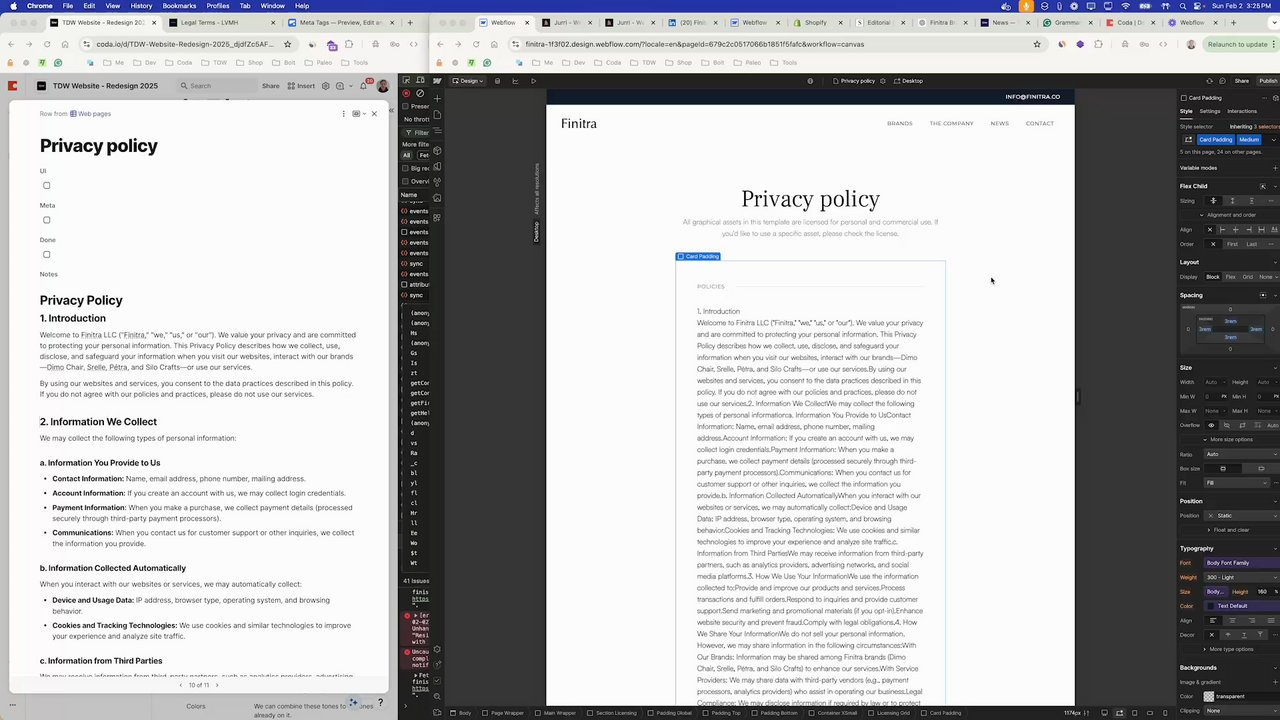The image size is (1280, 720).
Task: Open the Webflow Navigator panel icon
Action: click(x=437, y=132)
